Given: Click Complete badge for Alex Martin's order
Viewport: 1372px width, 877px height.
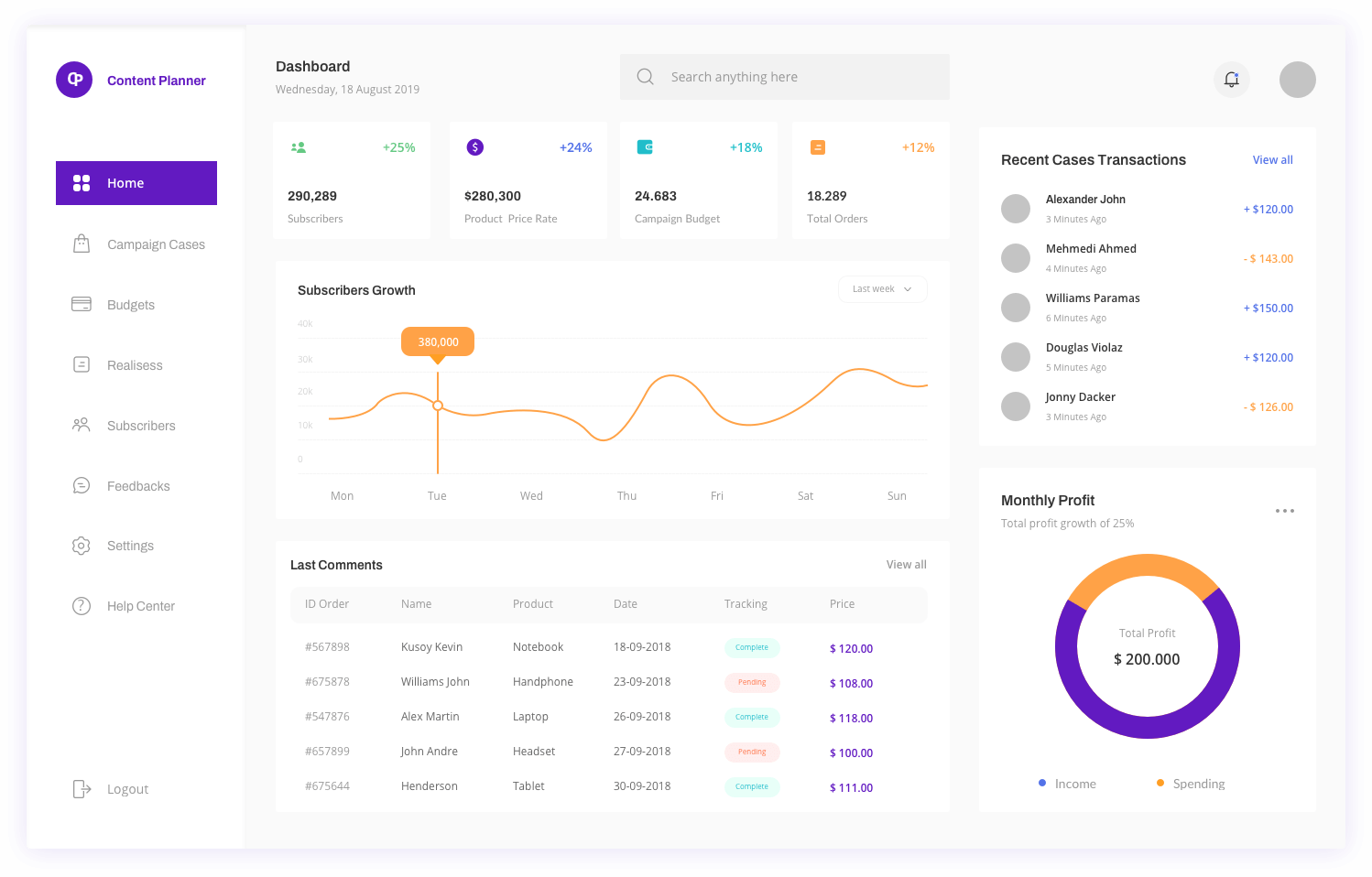Looking at the screenshot, I should [x=752, y=717].
